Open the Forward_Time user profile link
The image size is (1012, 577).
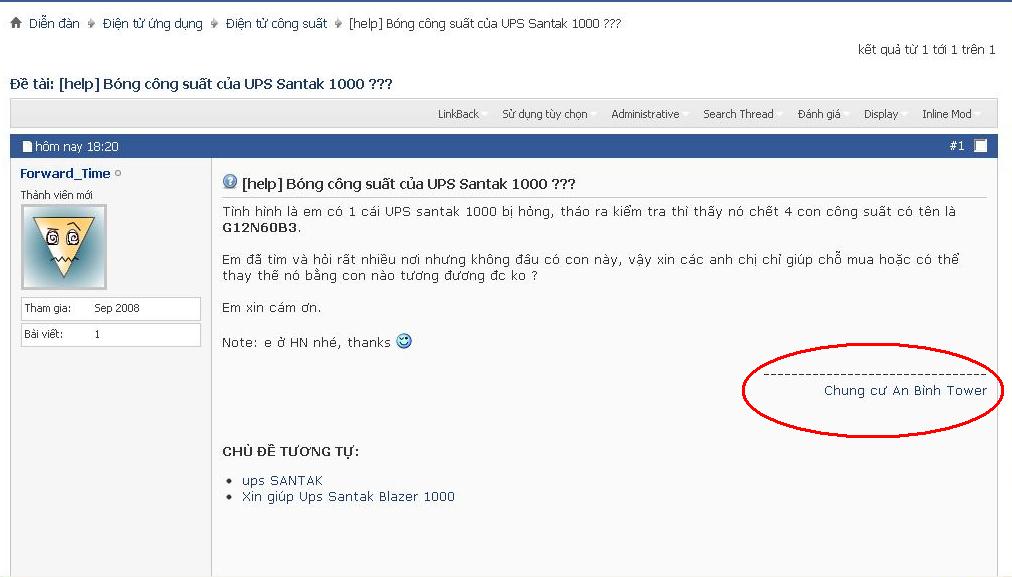tap(65, 173)
